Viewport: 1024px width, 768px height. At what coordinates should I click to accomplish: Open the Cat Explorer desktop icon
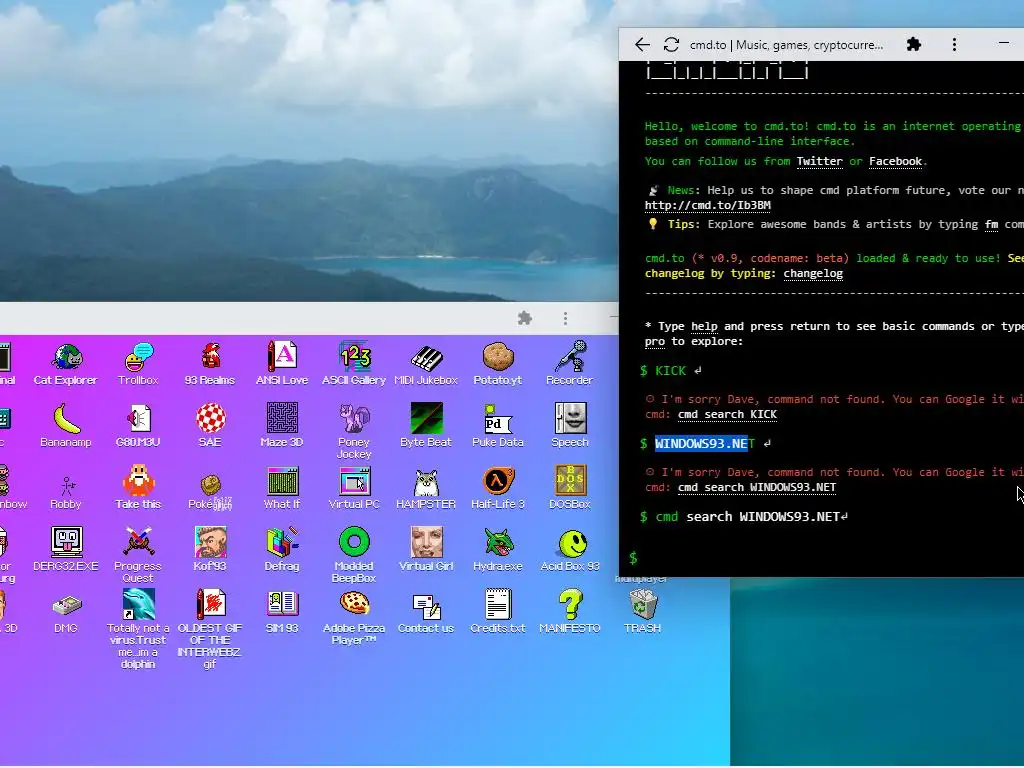pos(65,364)
